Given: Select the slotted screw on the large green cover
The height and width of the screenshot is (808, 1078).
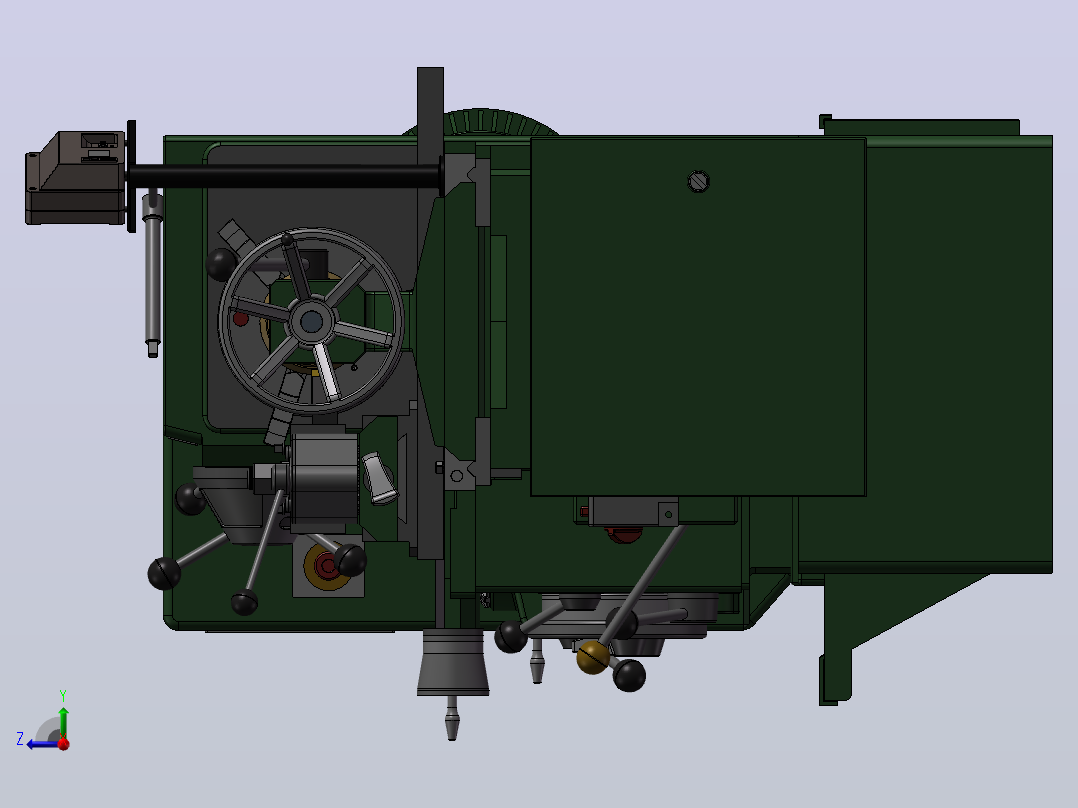Looking at the screenshot, I should click(698, 182).
